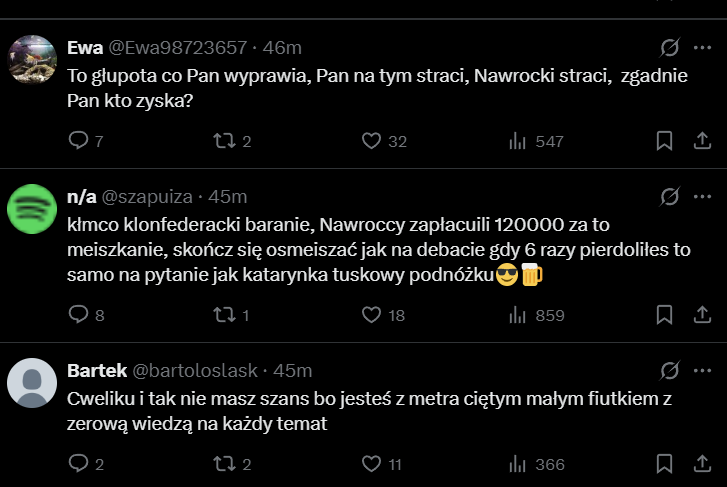The height and width of the screenshot is (487, 727).
Task: Like Ewa's tweet with 32 likes
Action: 371,141
